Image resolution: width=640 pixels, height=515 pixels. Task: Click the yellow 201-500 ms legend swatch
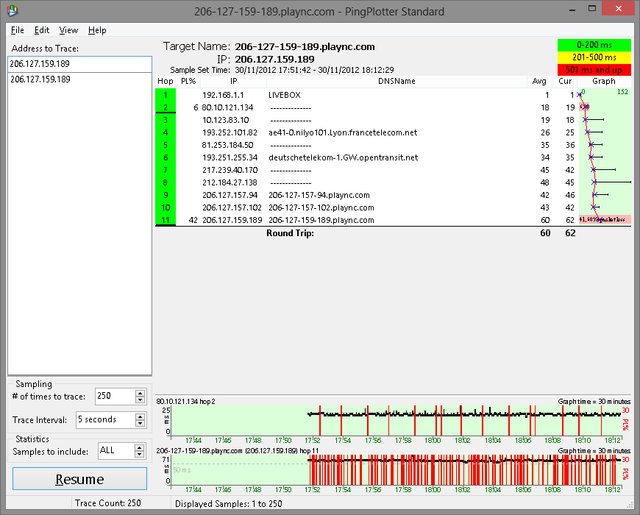tap(592, 57)
